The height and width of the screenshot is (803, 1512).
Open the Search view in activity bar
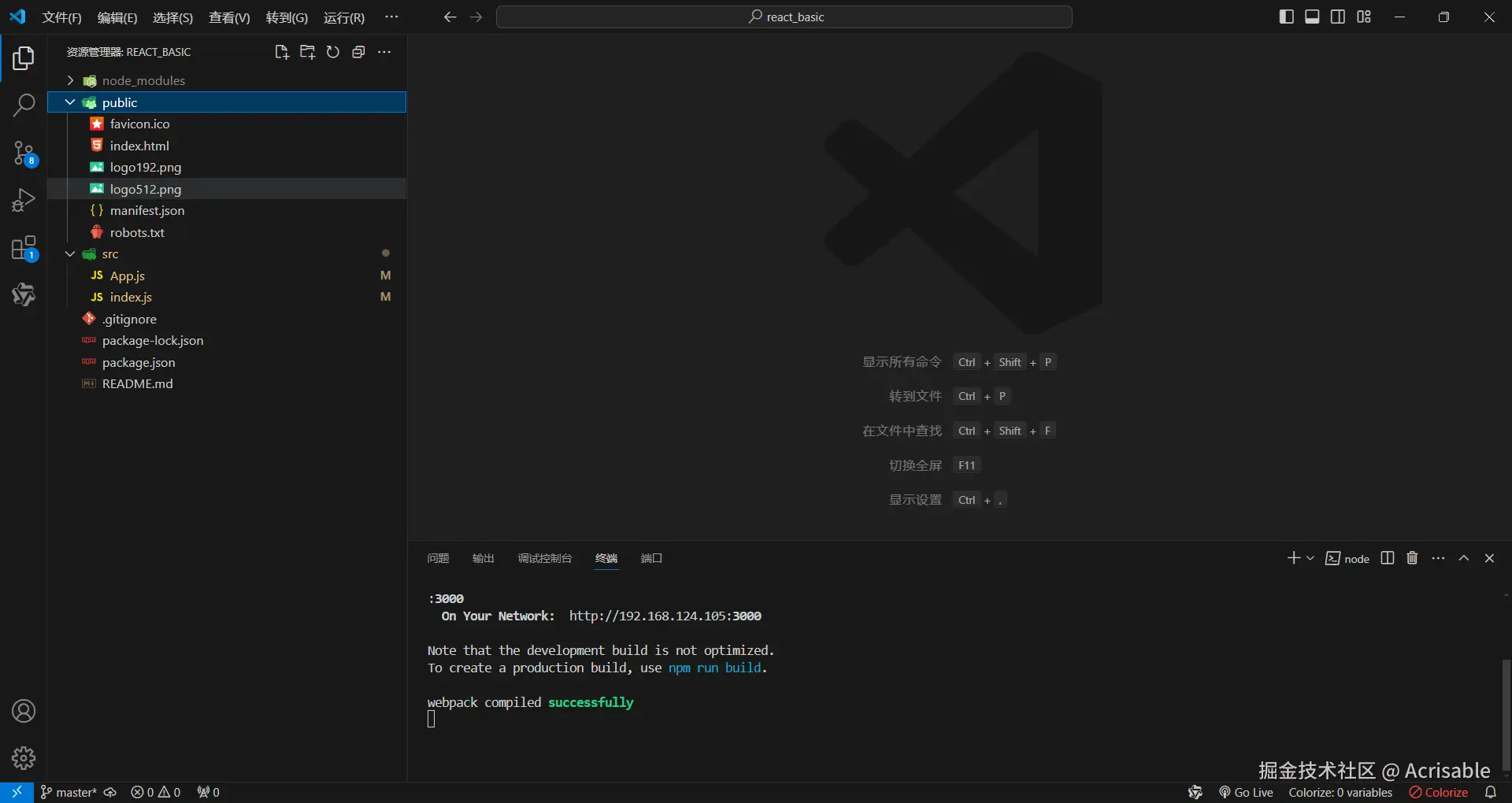(x=24, y=105)
